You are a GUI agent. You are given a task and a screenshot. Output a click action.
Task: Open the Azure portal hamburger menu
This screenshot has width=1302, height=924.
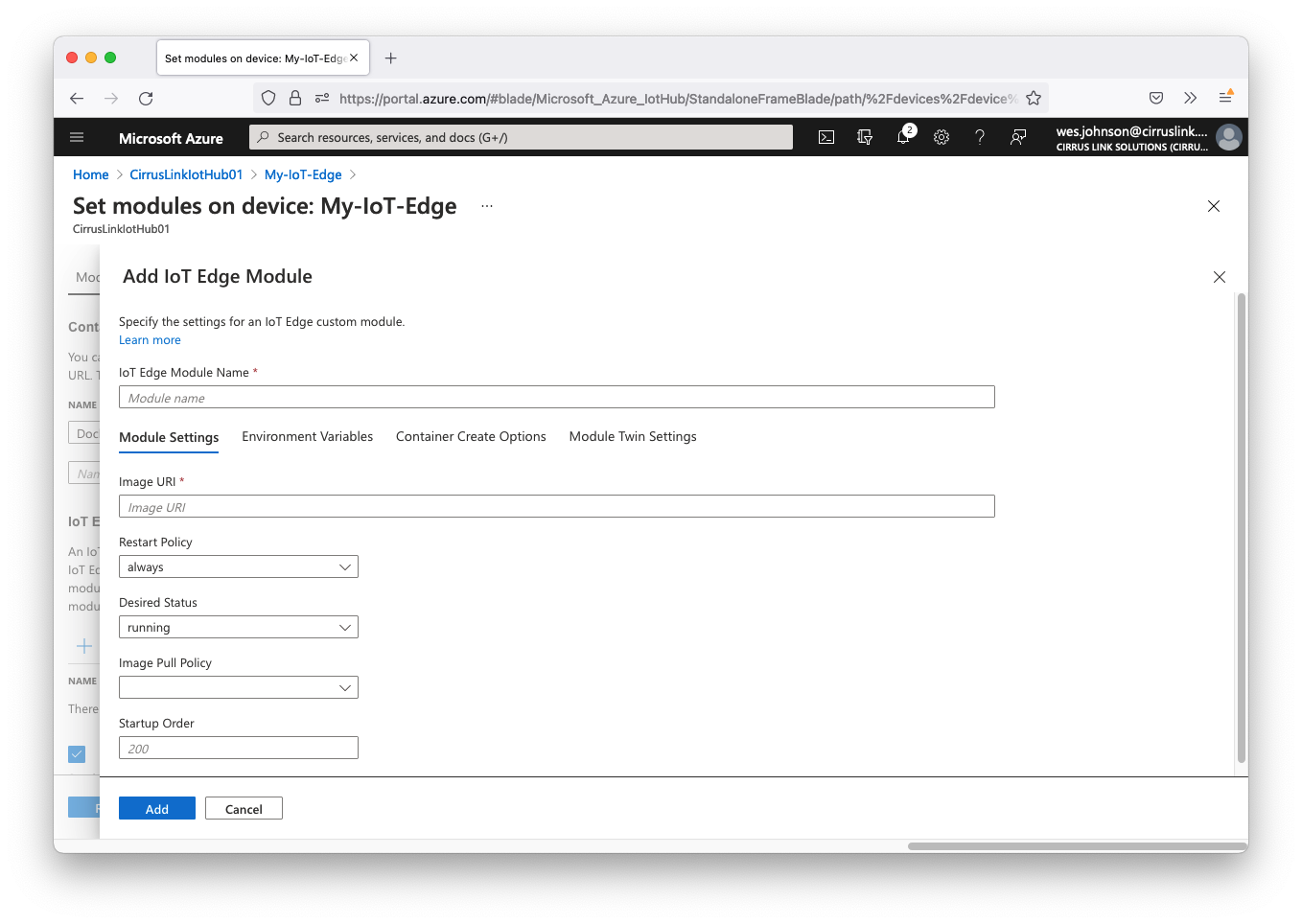77,137
